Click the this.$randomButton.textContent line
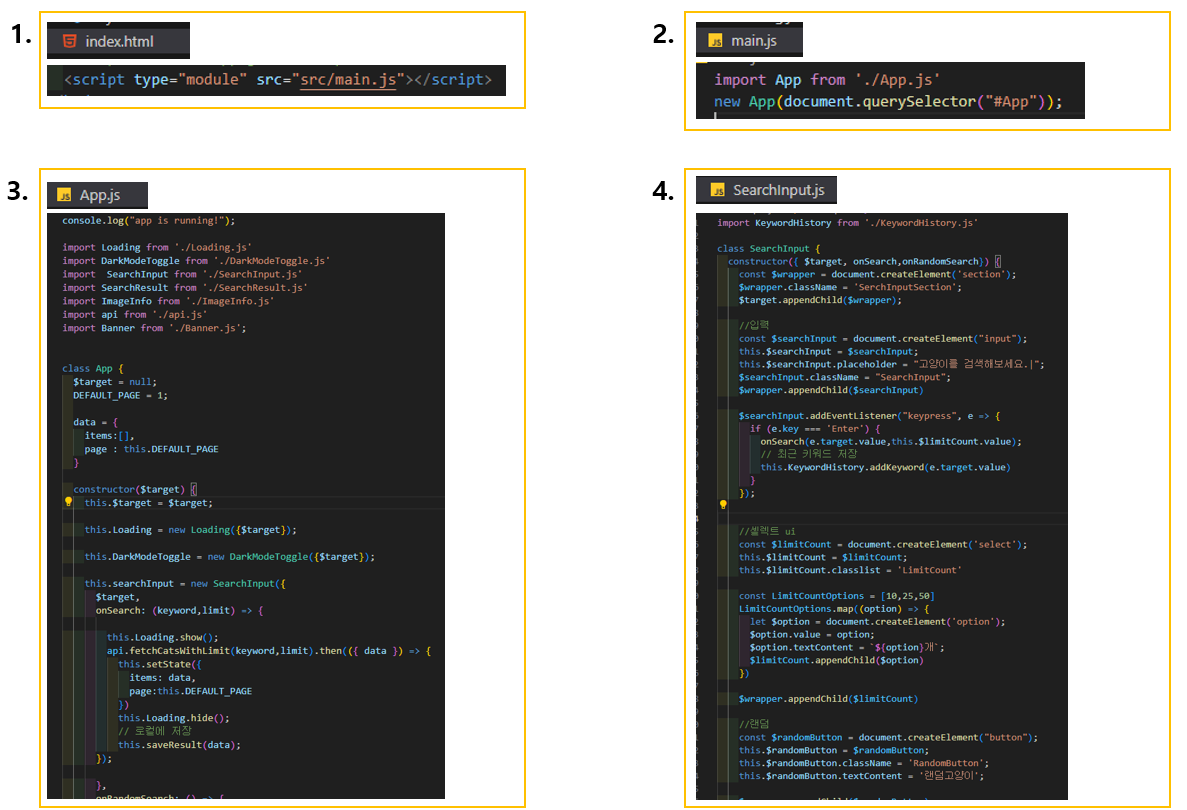This screenshot has height=810, width=1187. point(861,777)
